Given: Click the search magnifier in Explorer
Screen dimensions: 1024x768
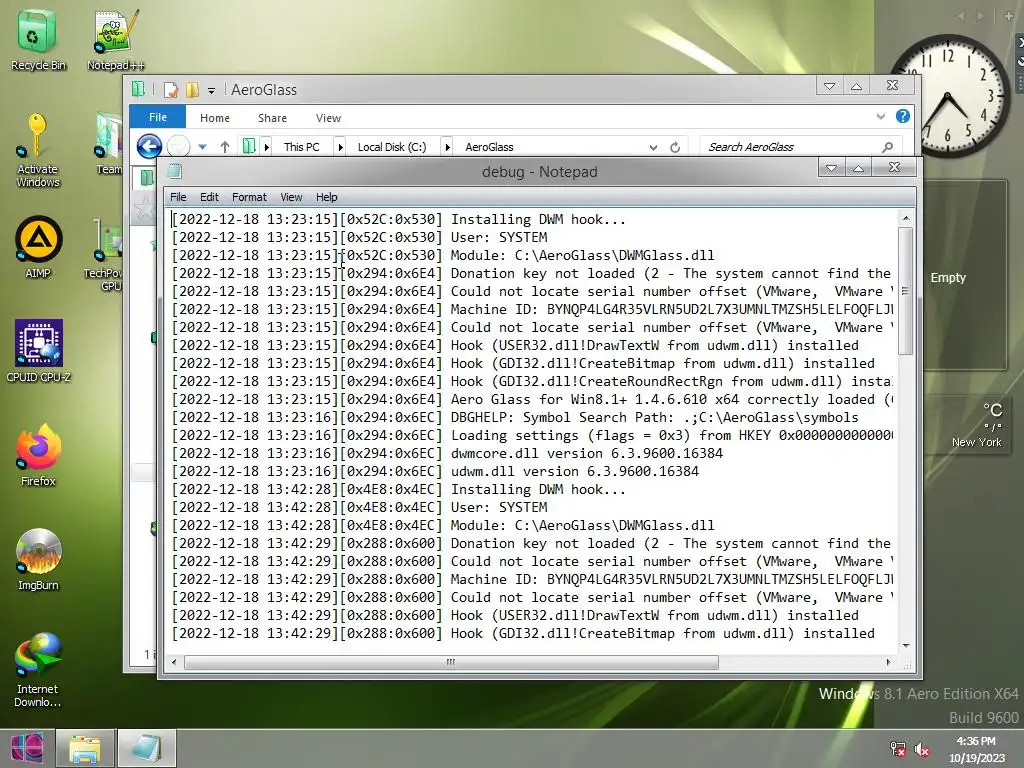Looking at the screenshot, I should click(x=887, y=147).
